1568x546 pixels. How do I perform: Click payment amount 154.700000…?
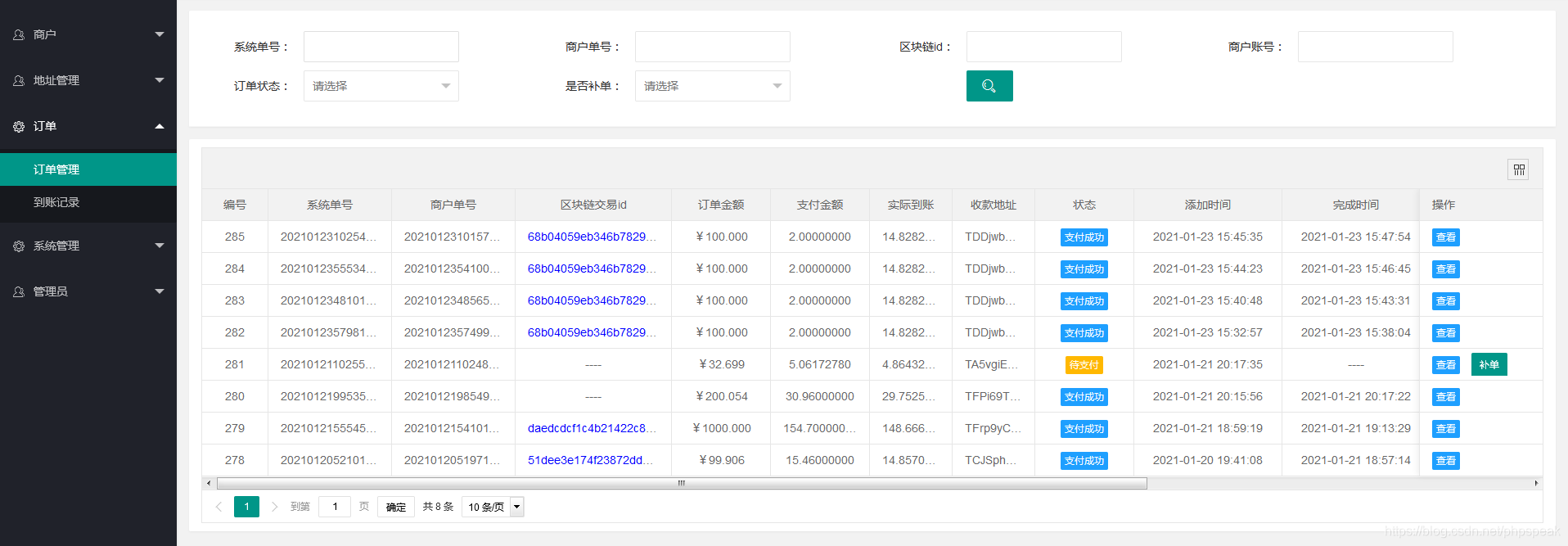coord(820,428)
